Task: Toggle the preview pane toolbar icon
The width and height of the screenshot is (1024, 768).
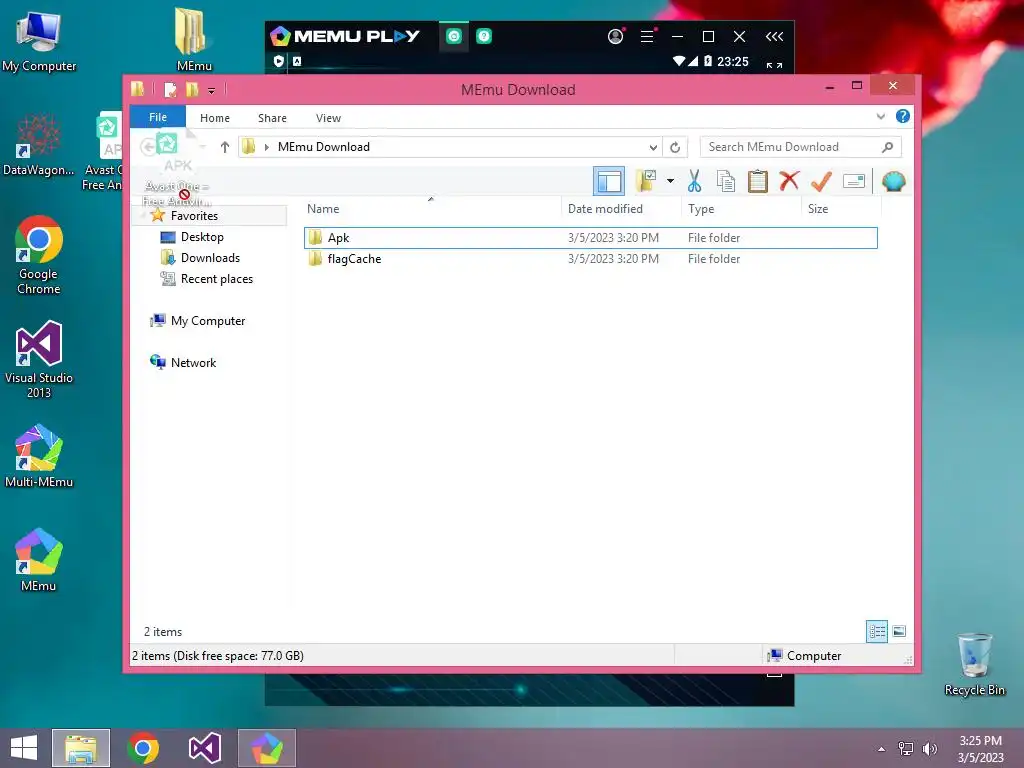Action: (609, 181)
